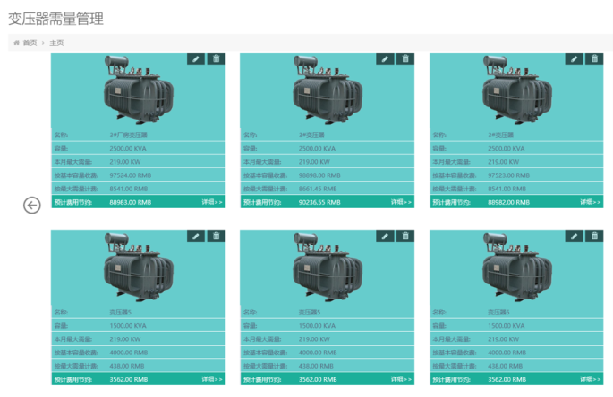This screenshot has width=613, height=397.
Task: Go back with the circled left arrow
Action: (x=32, y=205)
